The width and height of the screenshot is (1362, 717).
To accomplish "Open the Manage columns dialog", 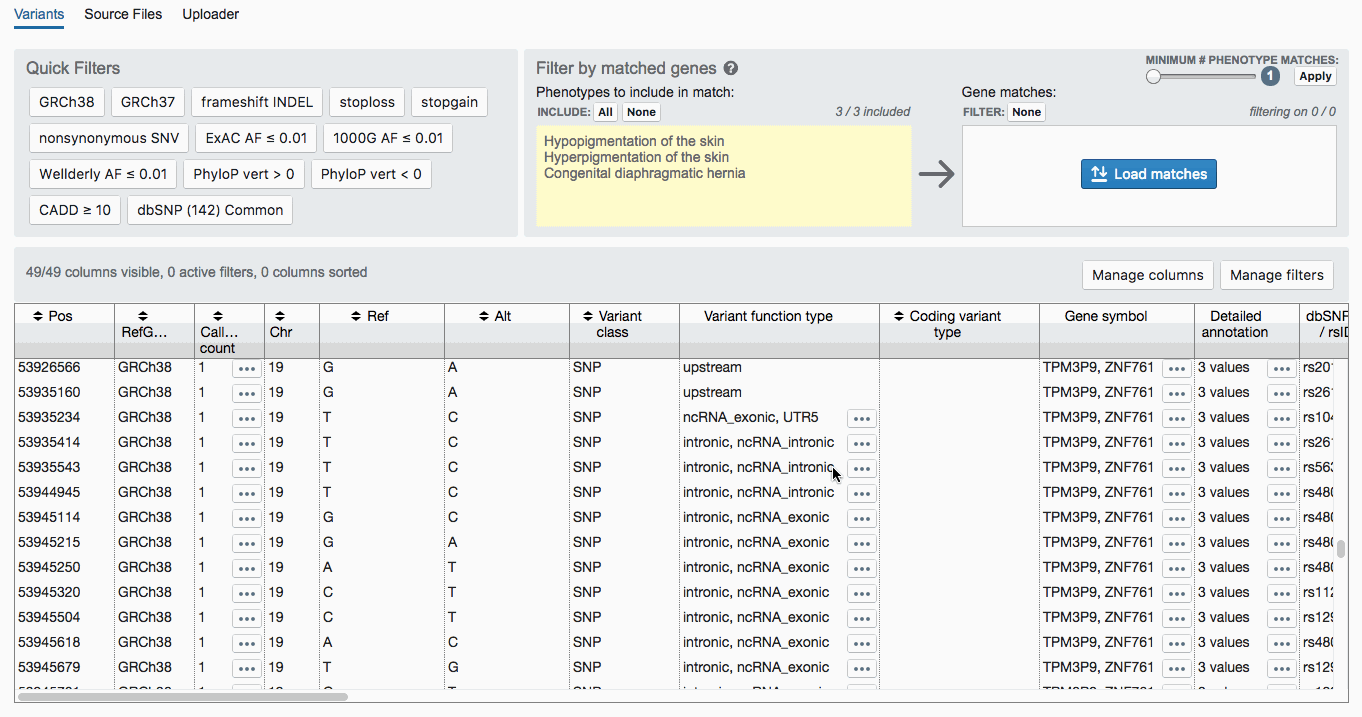I will click(1147, 275).
